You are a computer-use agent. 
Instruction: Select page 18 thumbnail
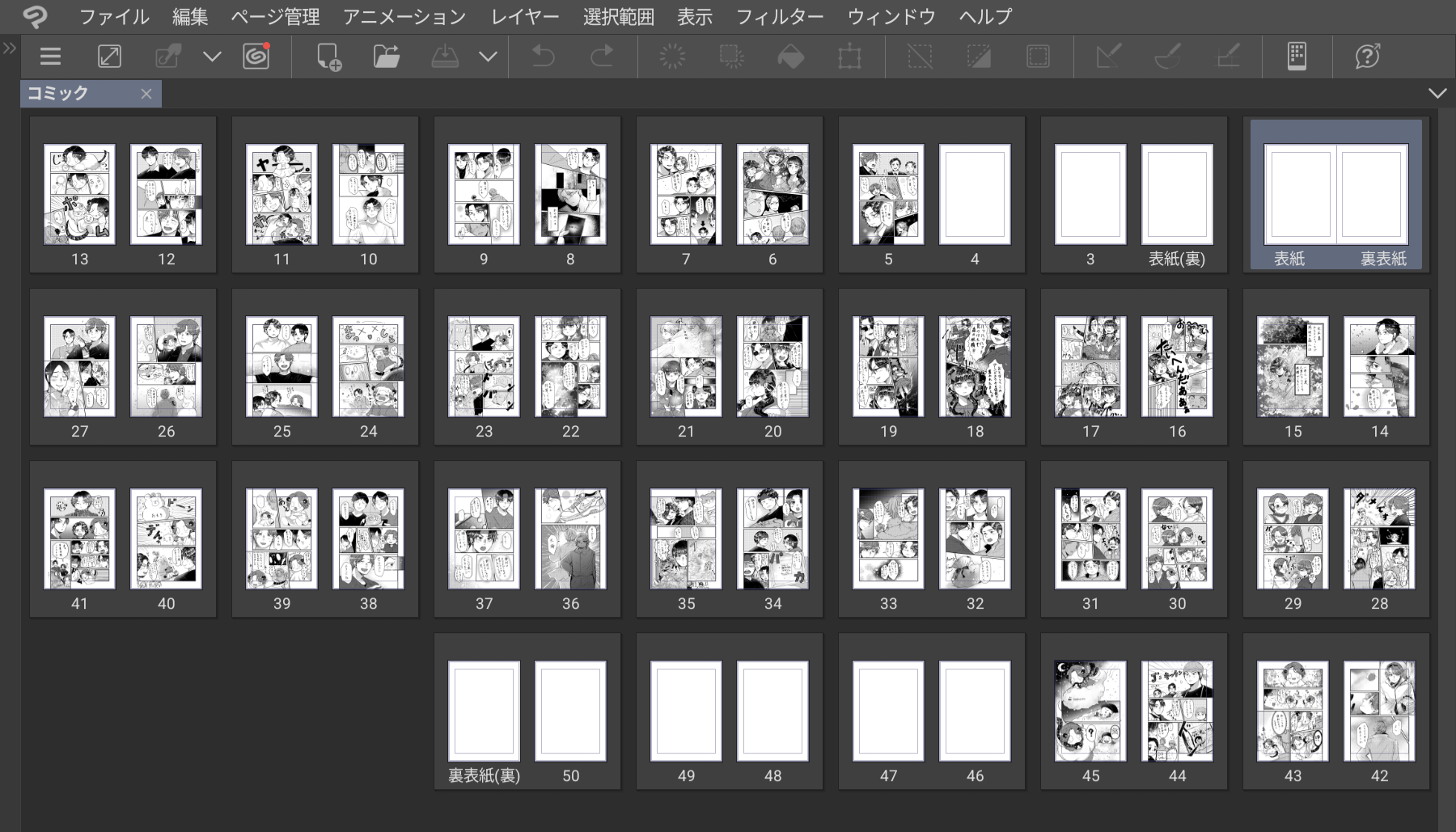975,367
